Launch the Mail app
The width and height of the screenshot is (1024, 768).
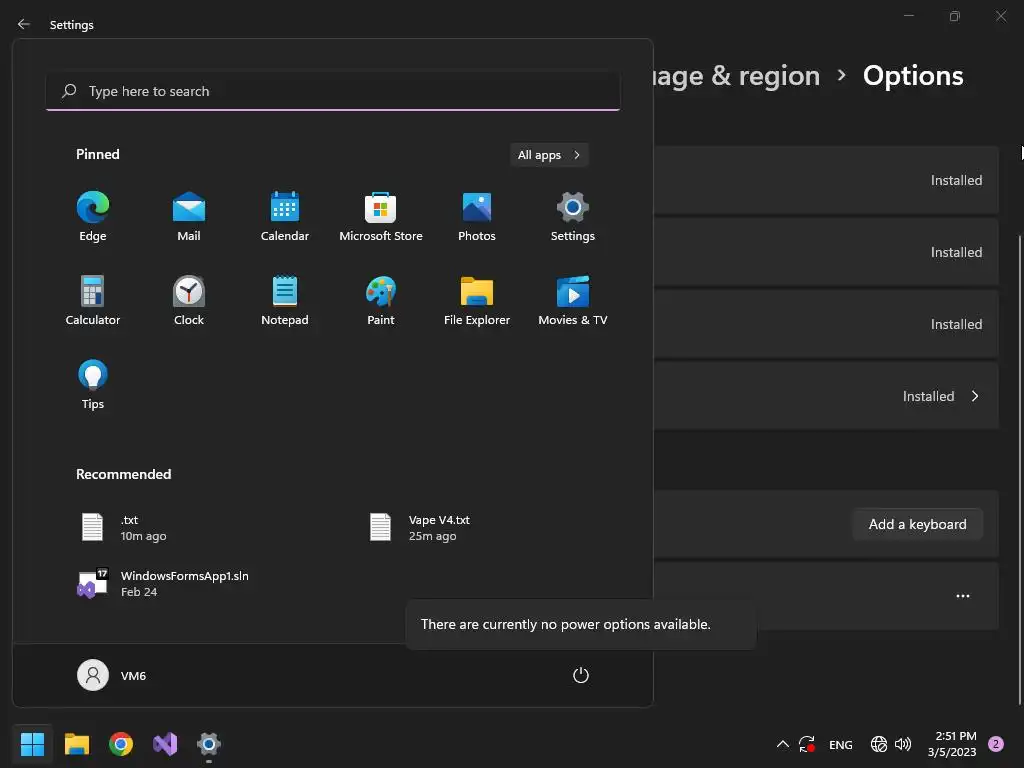click(x=189, y=217)
